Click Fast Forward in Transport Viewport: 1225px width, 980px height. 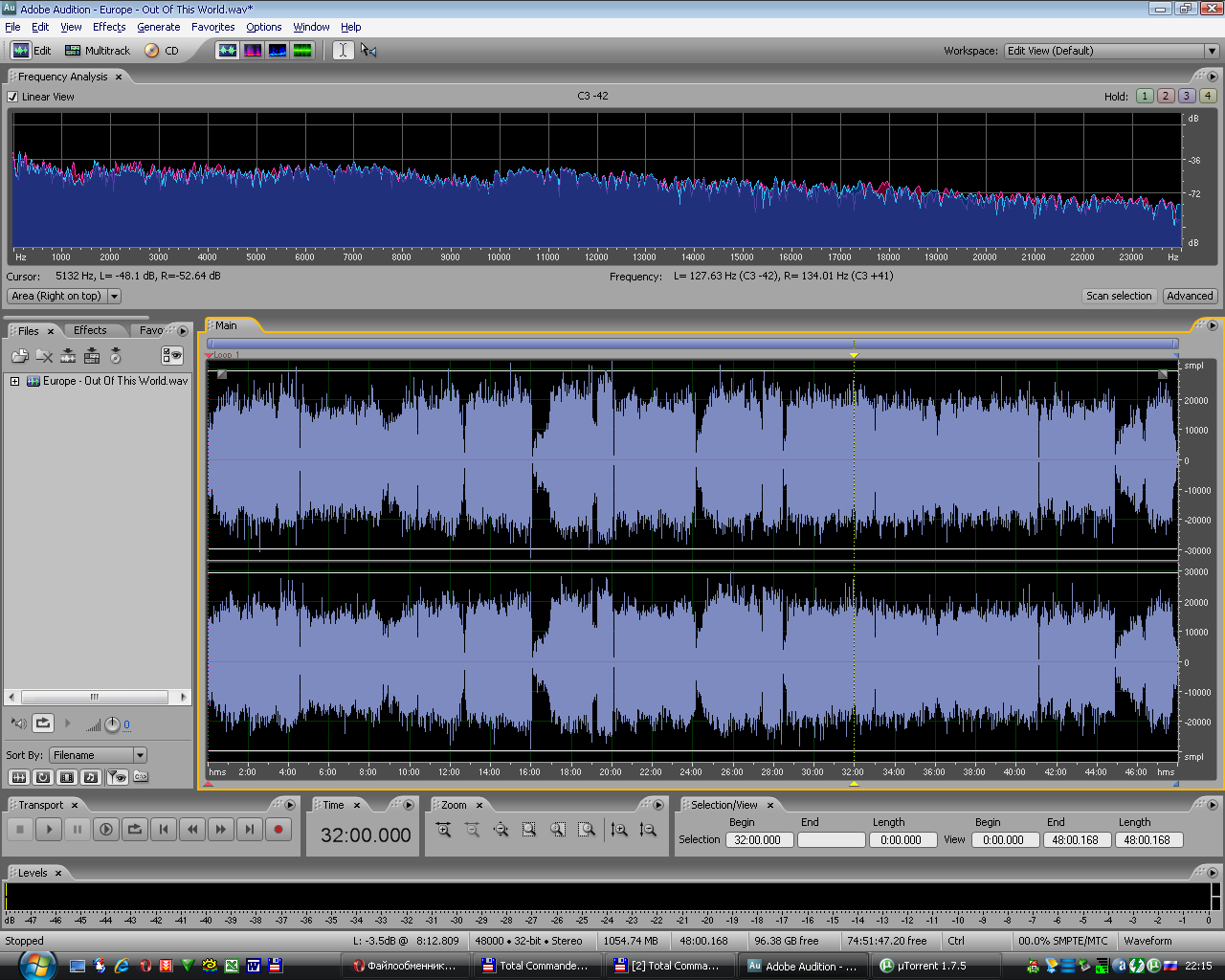[221, 830]
